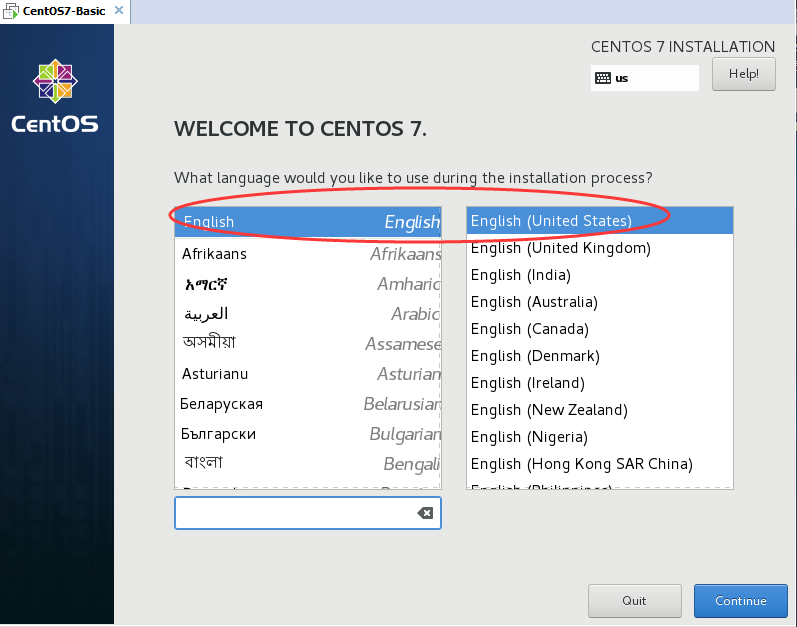797x627 pixels.
Task: Switch to the CentOS7-Basic tab
Action: click(64, 11)
